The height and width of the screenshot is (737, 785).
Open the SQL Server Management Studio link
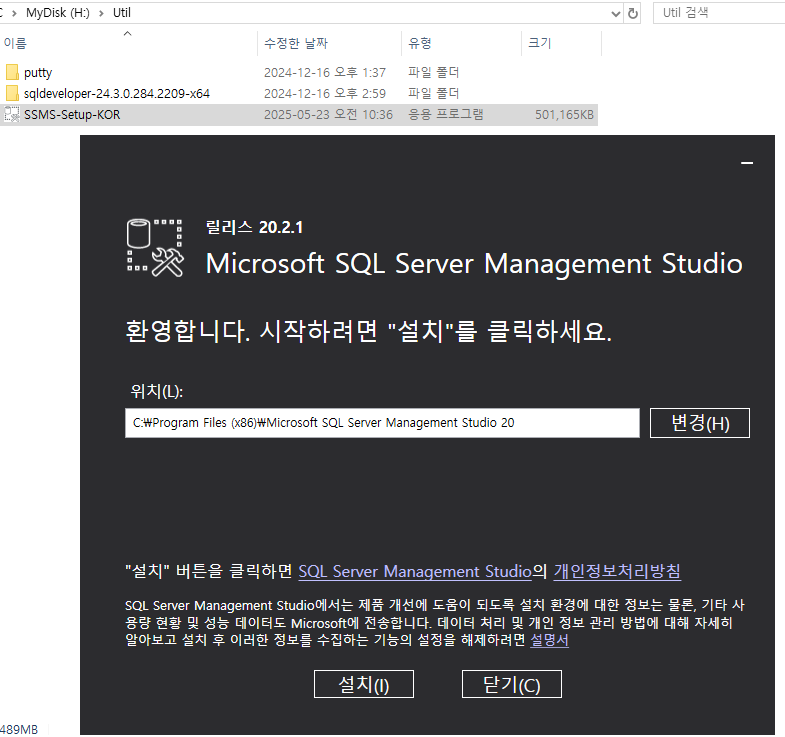415,571
